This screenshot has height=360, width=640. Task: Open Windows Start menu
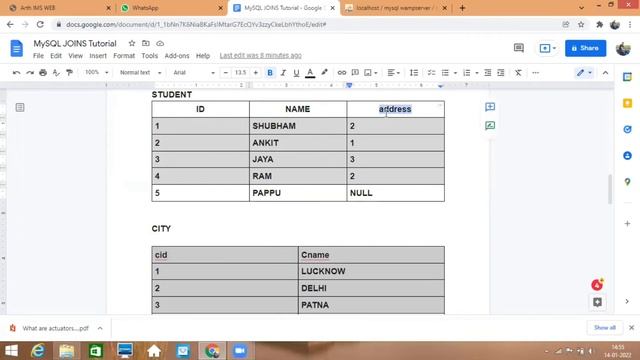click(x=11, y=351)
